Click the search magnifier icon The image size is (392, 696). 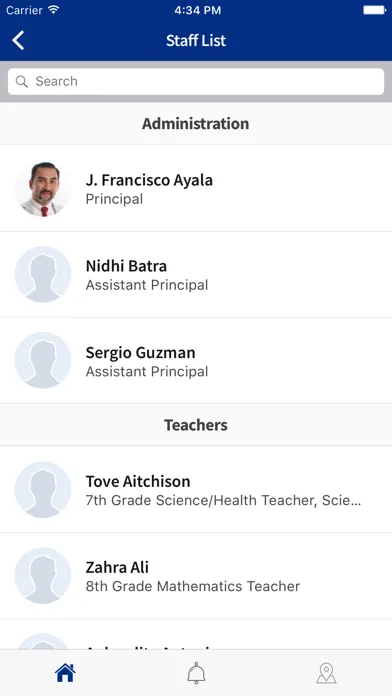21,81
